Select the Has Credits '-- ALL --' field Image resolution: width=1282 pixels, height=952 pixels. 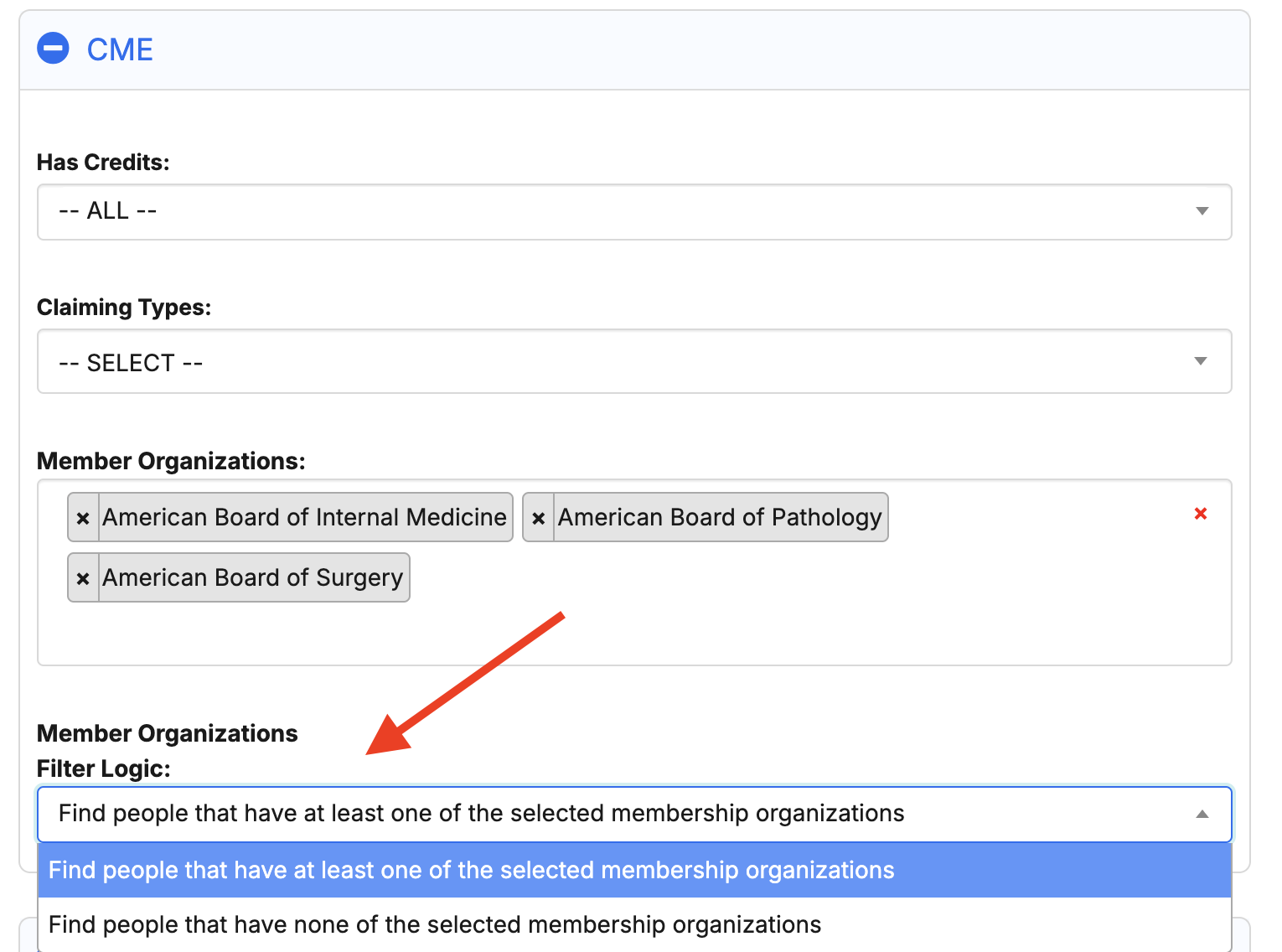point(634,212)
